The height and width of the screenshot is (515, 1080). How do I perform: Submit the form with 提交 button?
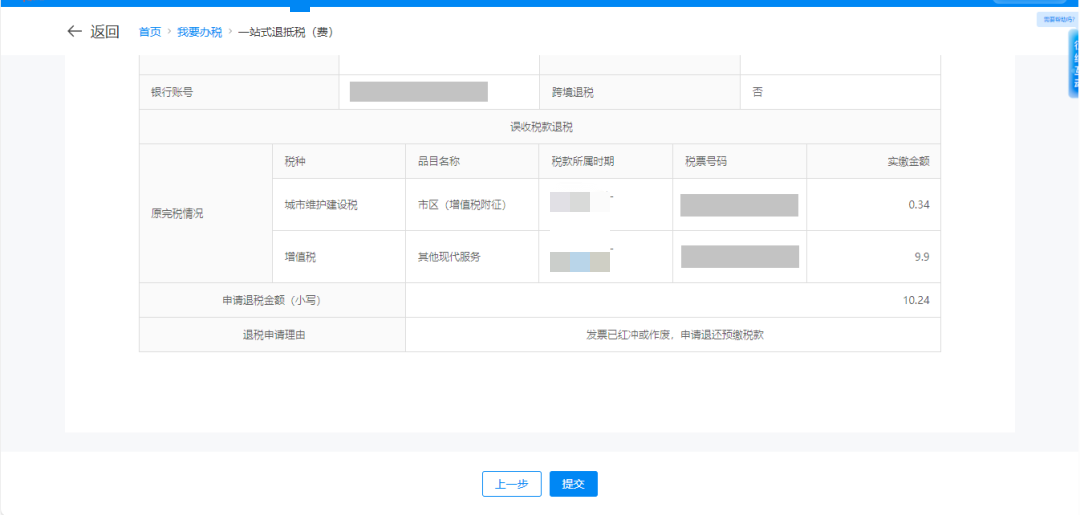pos(573,484)
